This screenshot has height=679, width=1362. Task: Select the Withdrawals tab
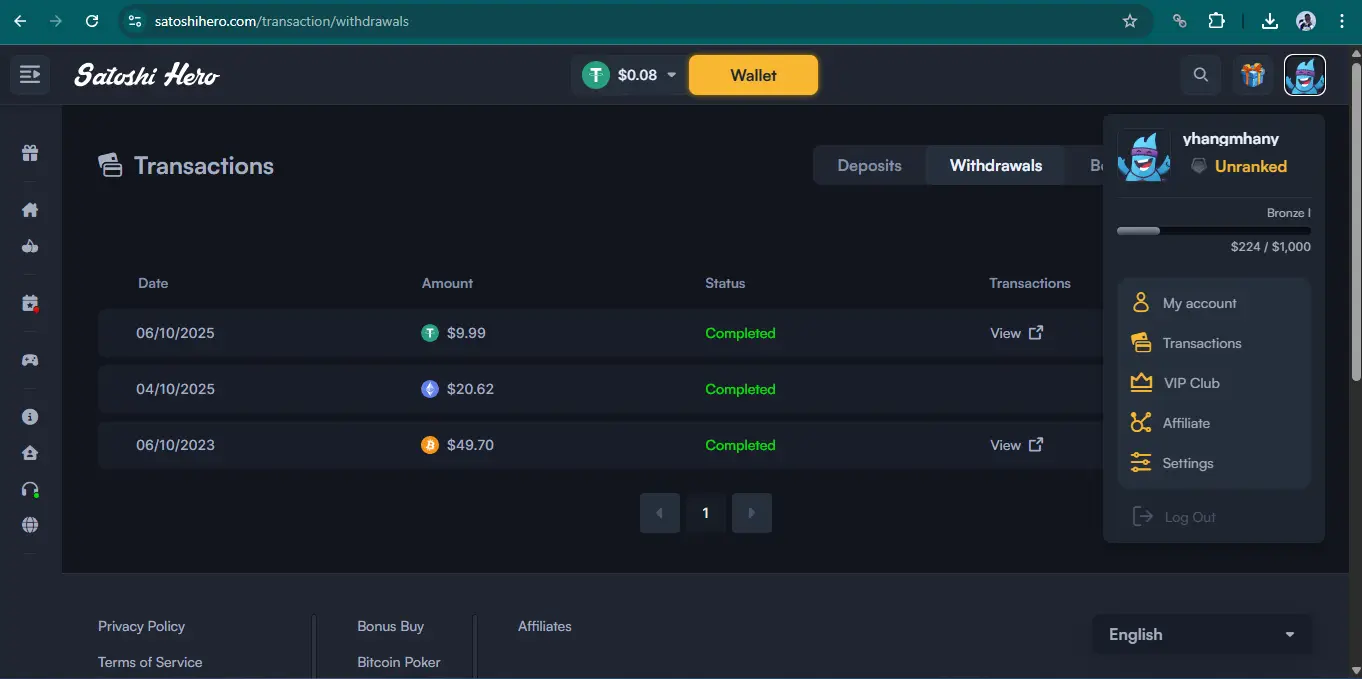point(995,166)
